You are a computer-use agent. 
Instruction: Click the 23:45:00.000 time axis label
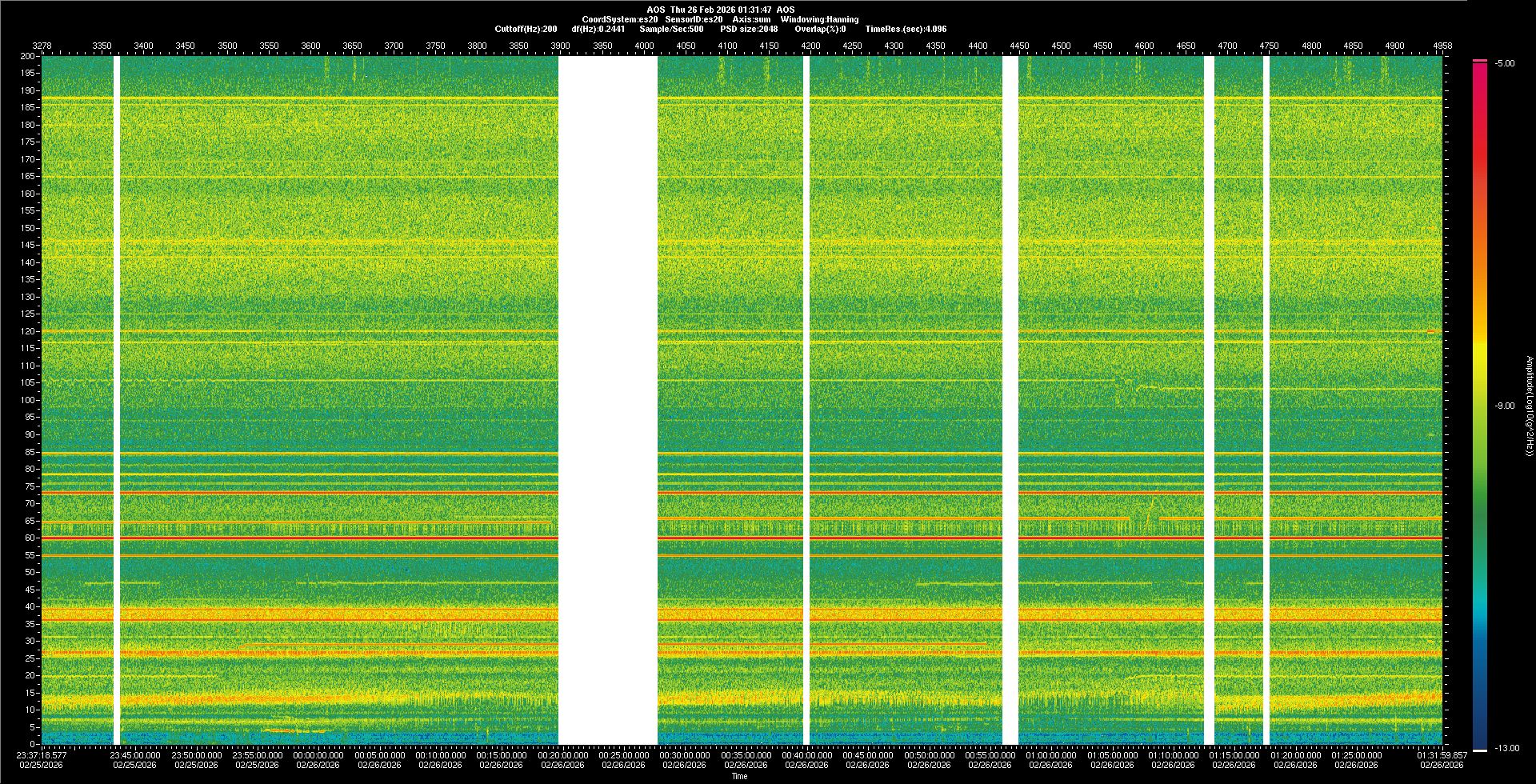134,754
